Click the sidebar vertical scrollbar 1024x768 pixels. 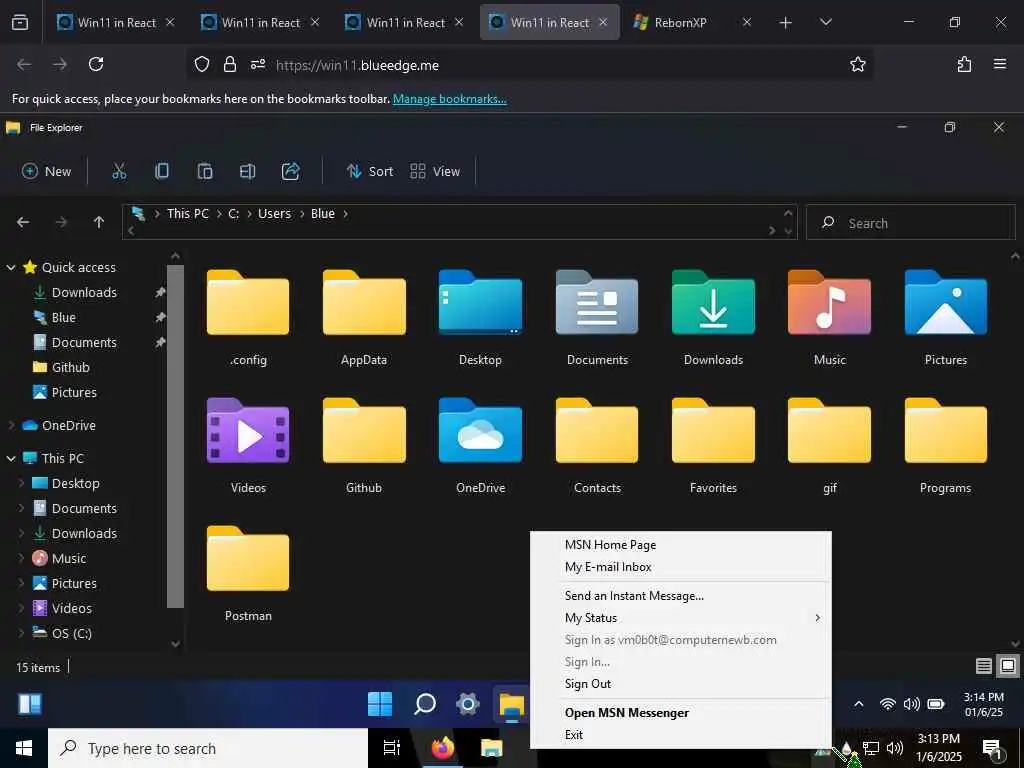coord(175,436)
